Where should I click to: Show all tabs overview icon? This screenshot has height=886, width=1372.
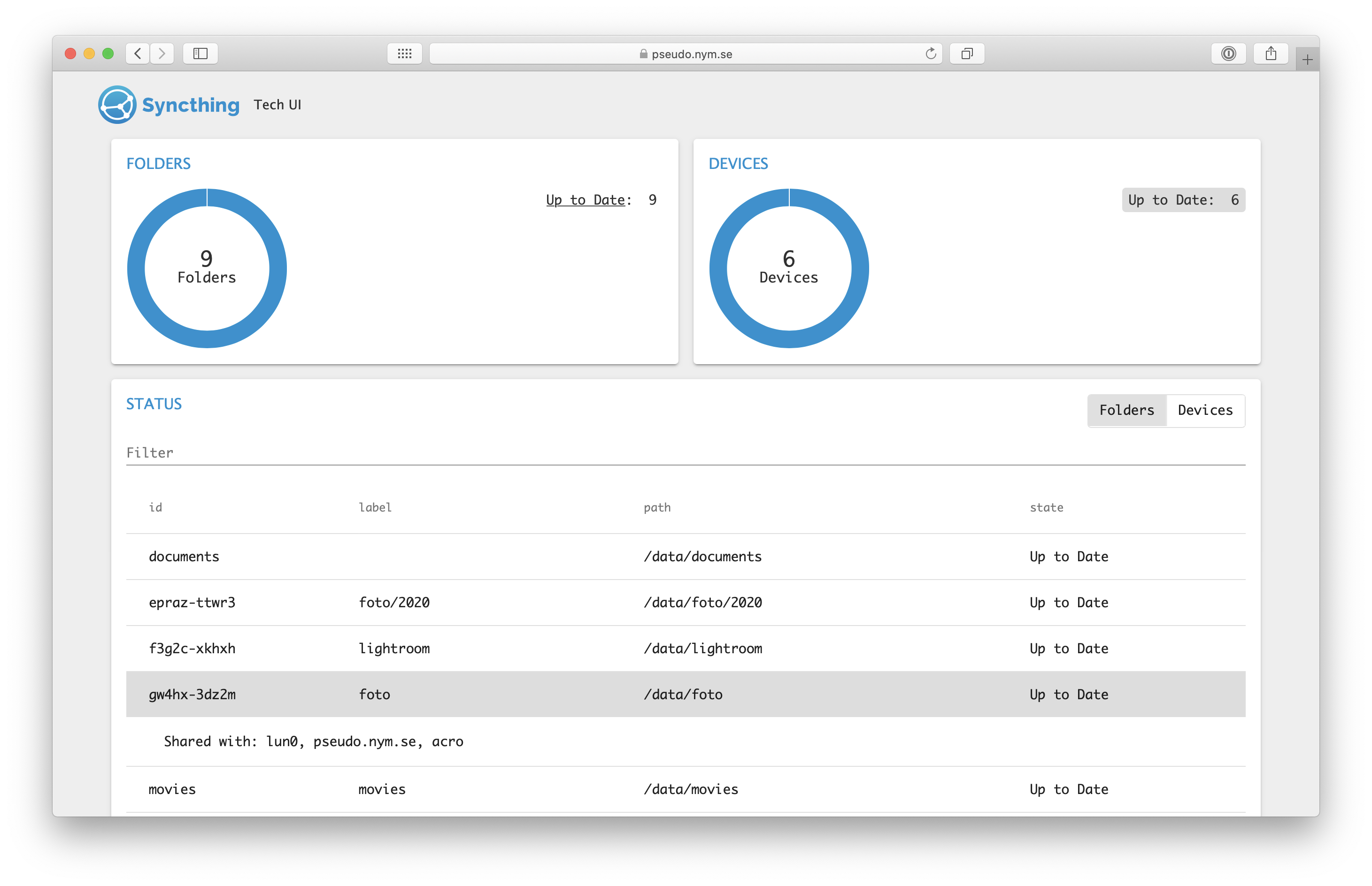(967, 53)
